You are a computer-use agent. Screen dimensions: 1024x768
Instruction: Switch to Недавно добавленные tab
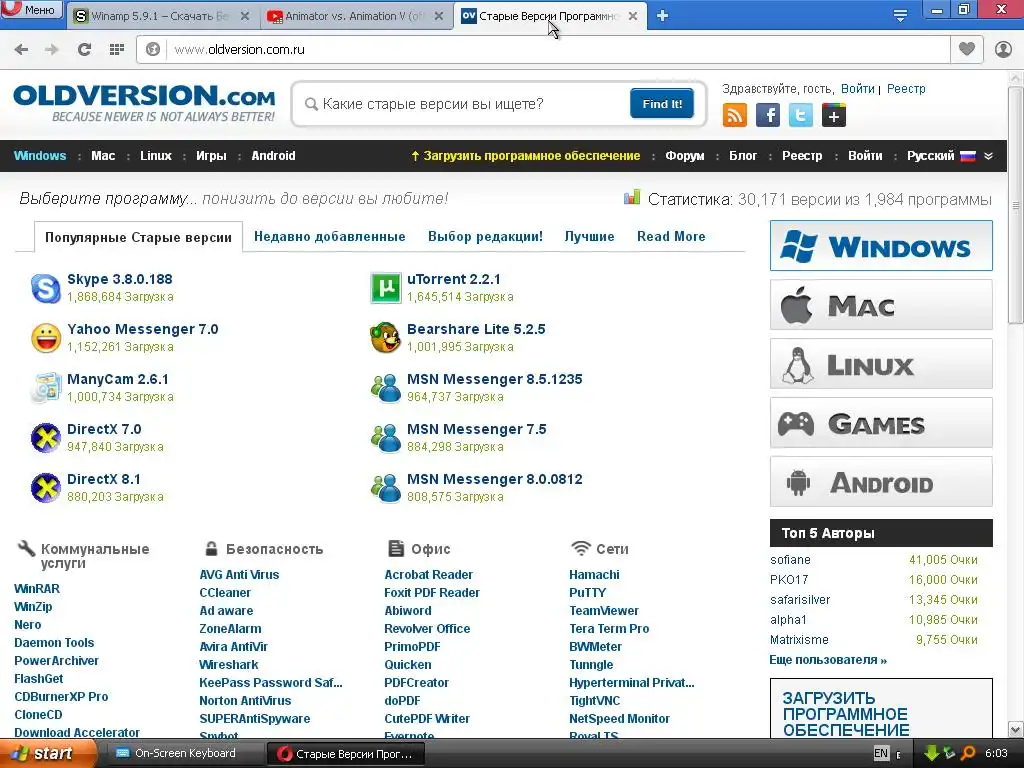pyautogui.click(x=330, y=236)
